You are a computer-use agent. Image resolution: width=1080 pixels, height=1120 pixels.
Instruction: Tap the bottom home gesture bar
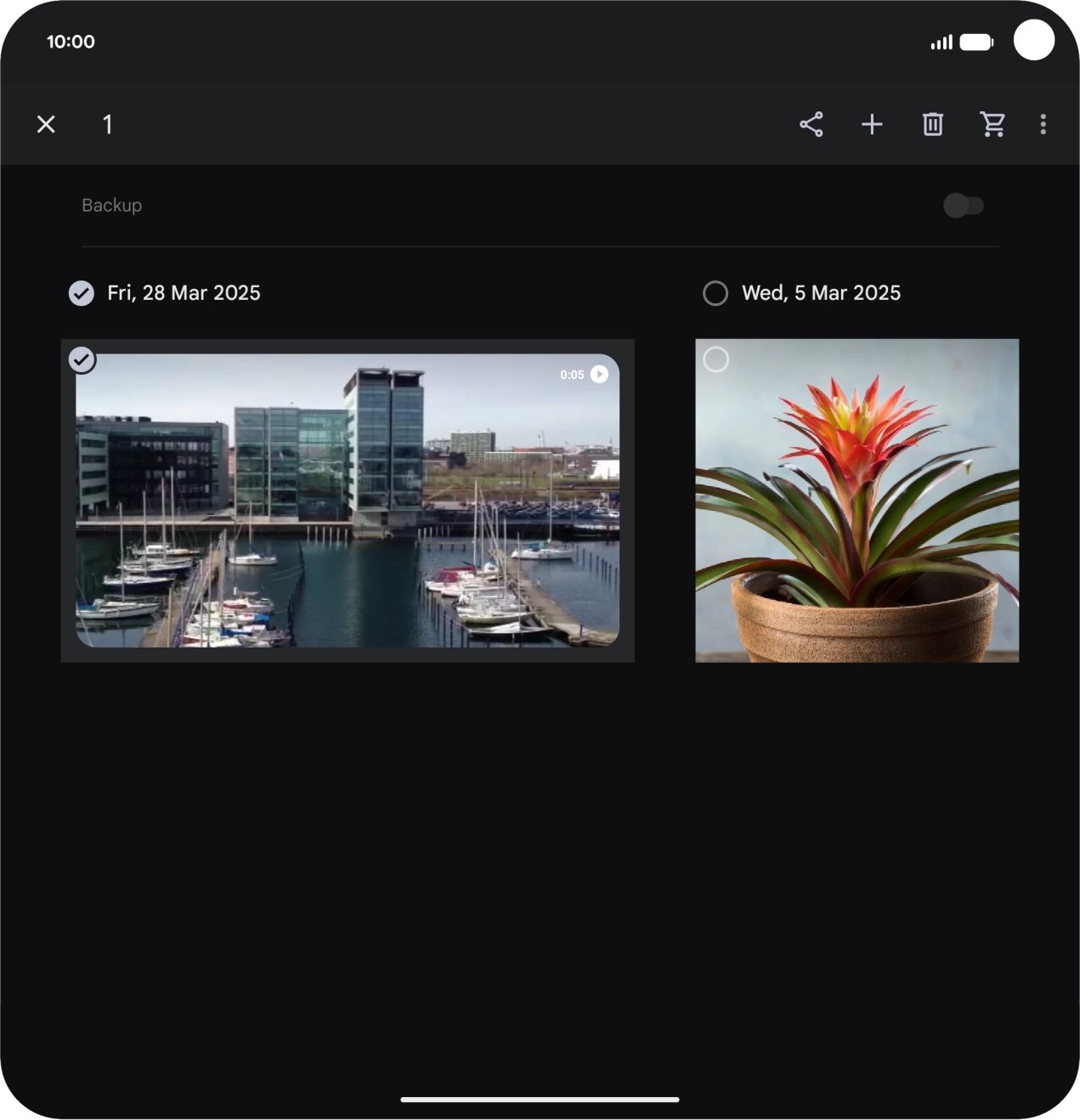point(540,1100)
